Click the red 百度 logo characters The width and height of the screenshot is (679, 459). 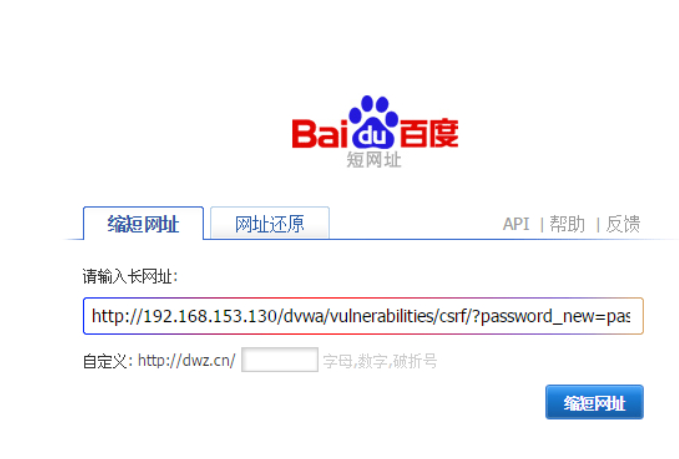tap(429, 133)
